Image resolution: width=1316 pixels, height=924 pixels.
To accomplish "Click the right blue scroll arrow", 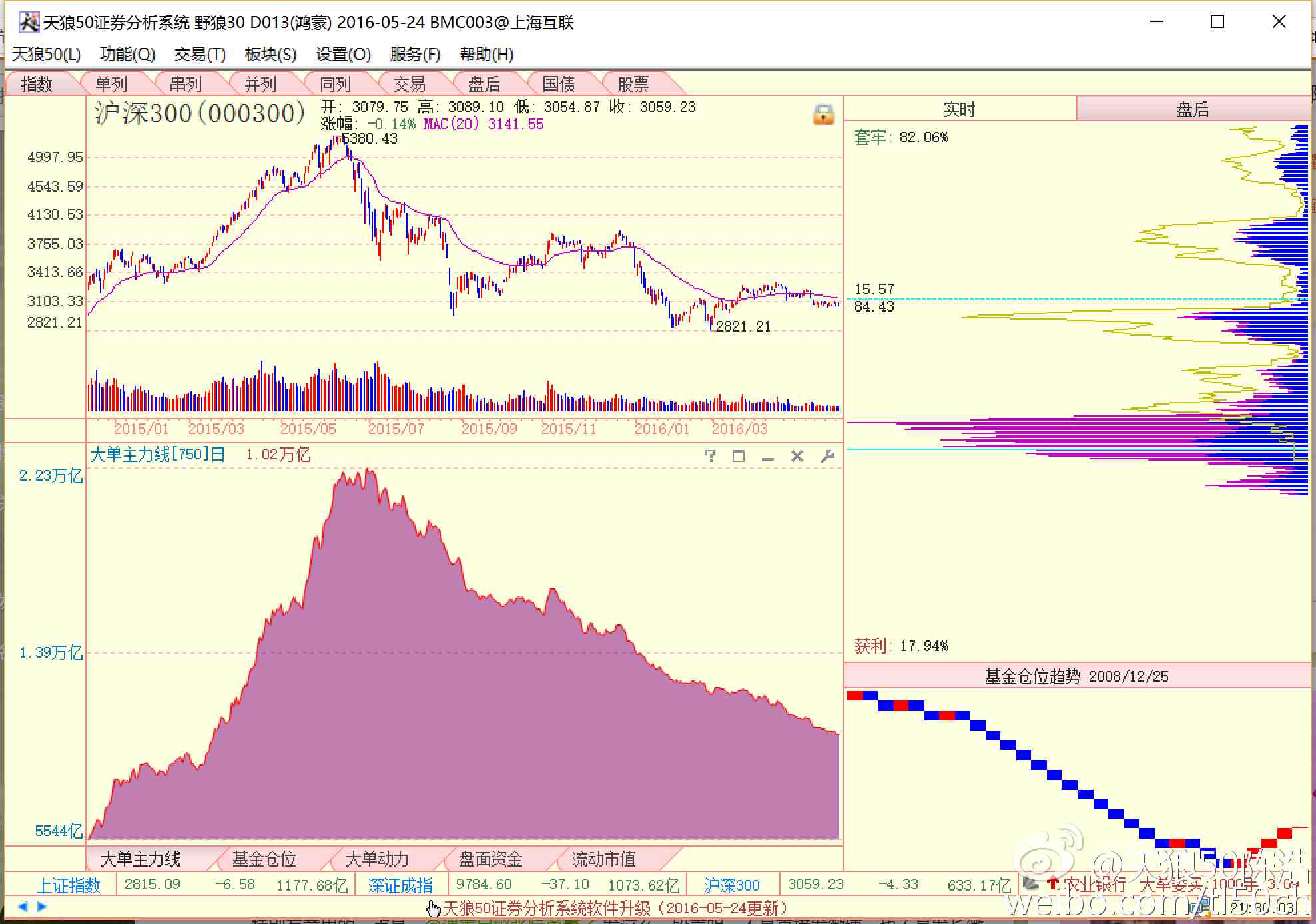I will 42,906.
